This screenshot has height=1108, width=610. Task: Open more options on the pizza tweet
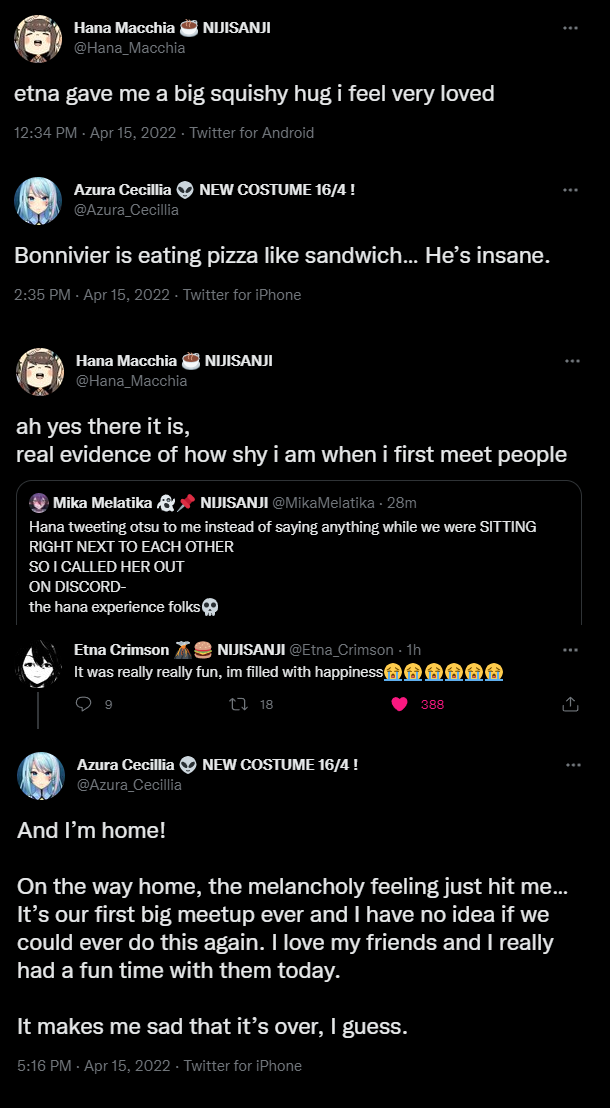pos(571,189)
